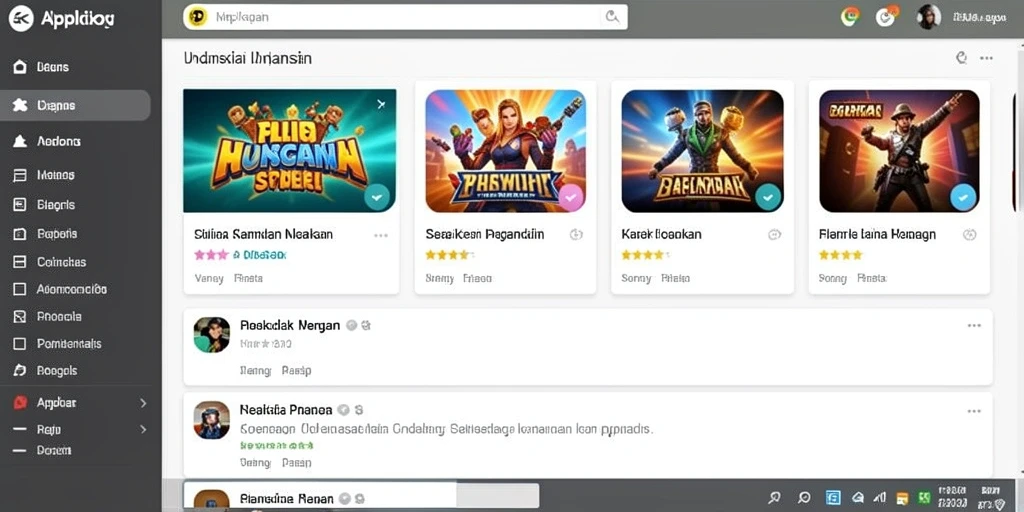Click the Flamle Iaina Henagn card title
The image size is (1024, 512).
click(x=877, y=234)
